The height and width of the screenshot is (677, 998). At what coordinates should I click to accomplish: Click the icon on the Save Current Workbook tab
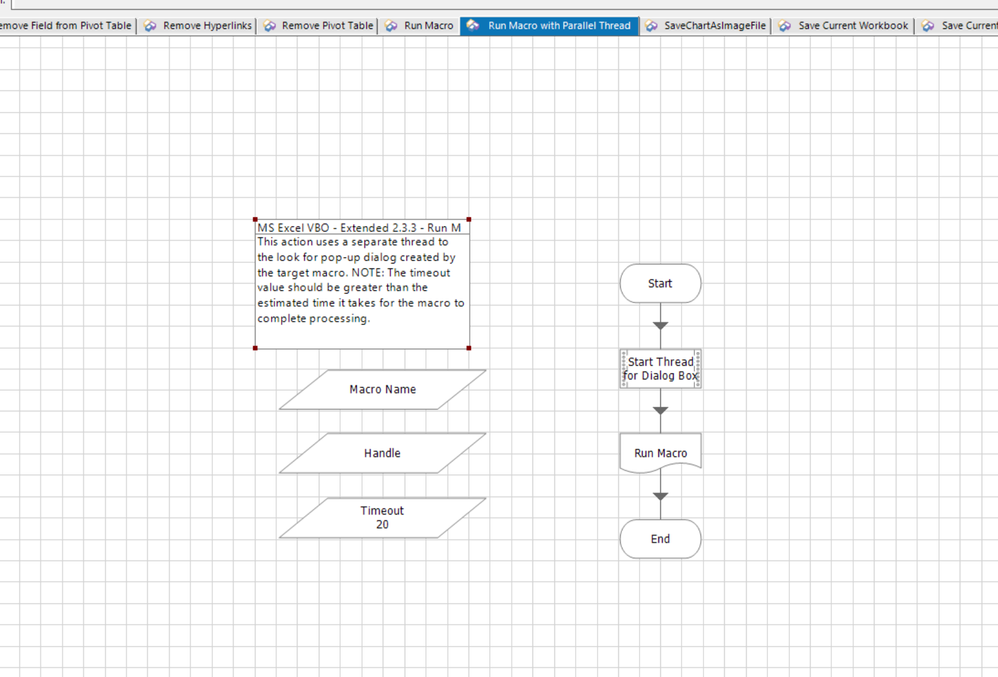click(786, 26)
